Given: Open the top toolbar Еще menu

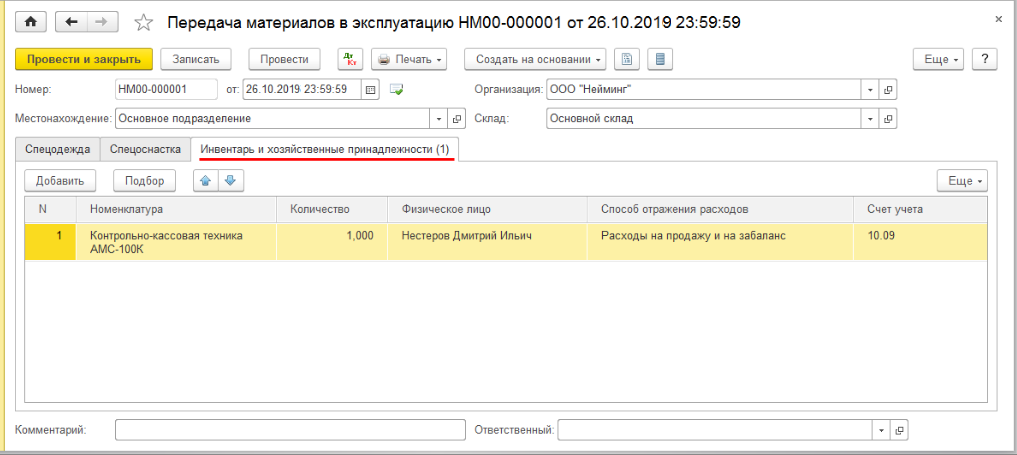Looking at the screenshot, I should click(x=939, y=59).
